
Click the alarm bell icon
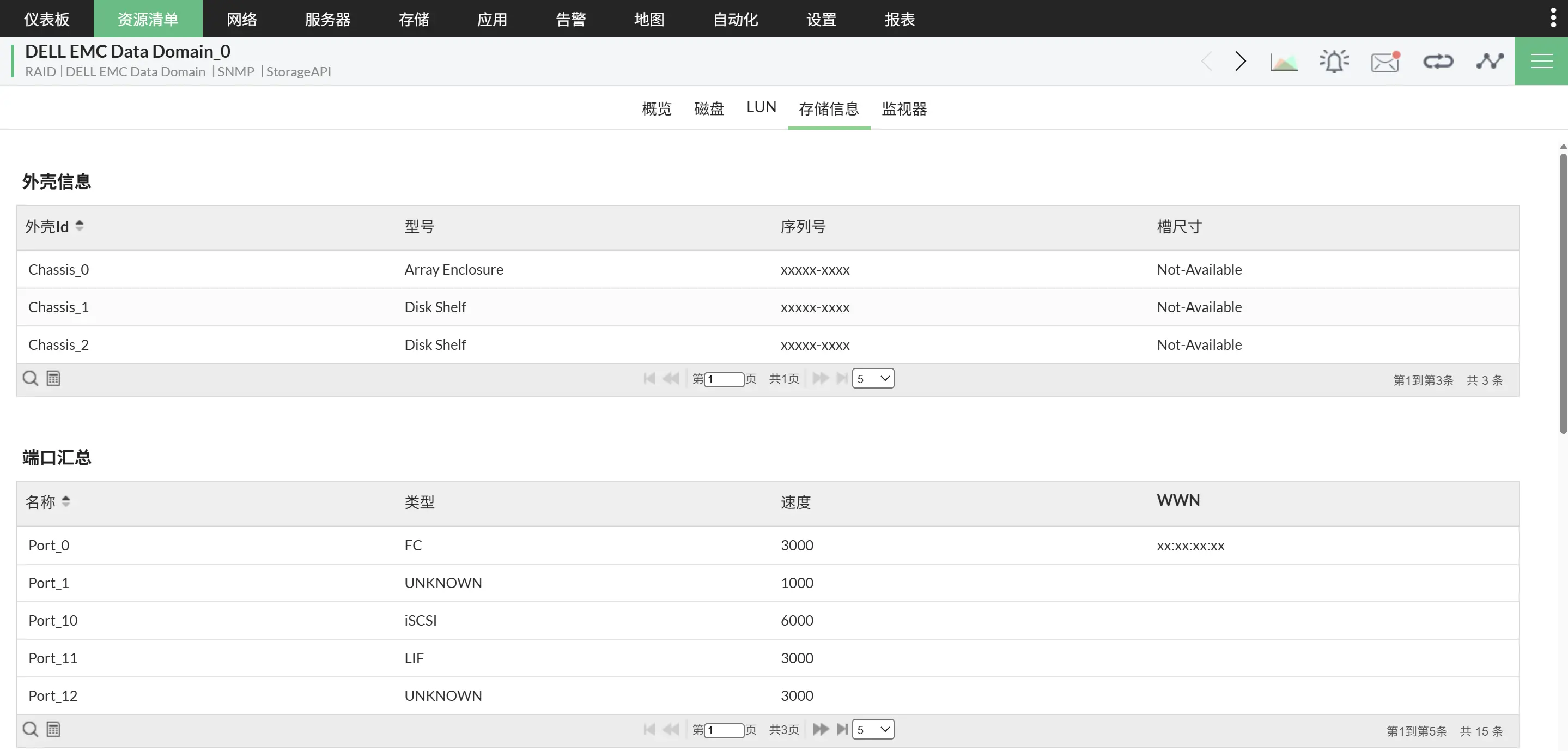(x=1334, y=62)
